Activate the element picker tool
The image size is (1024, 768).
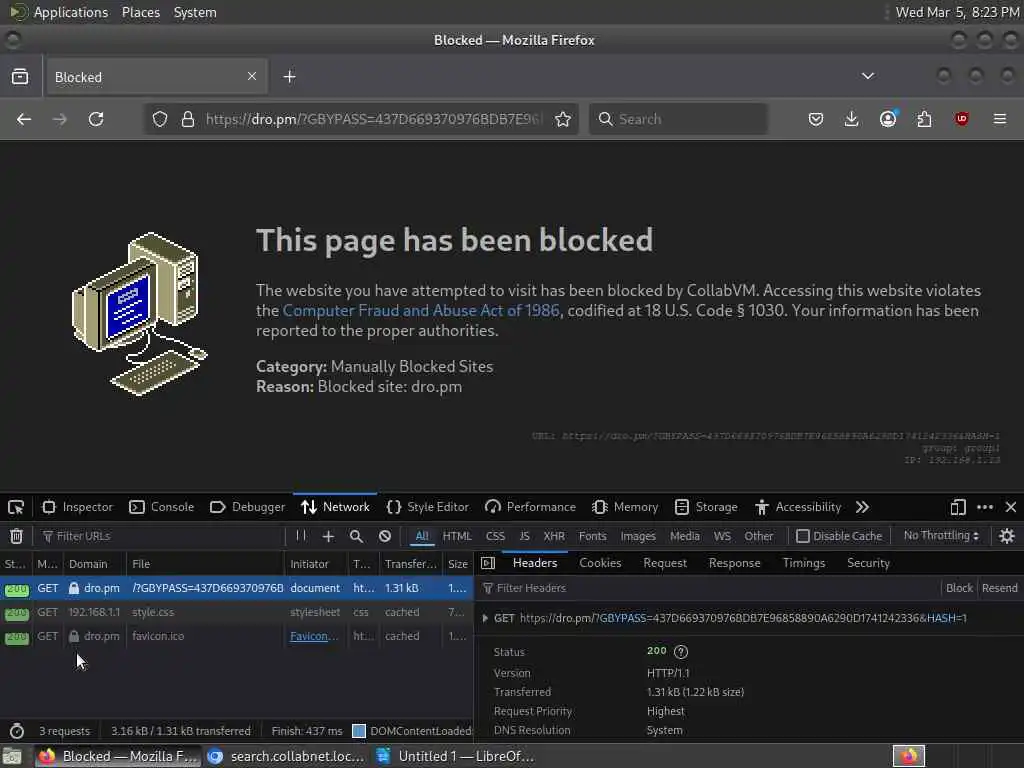coord(16,507)
